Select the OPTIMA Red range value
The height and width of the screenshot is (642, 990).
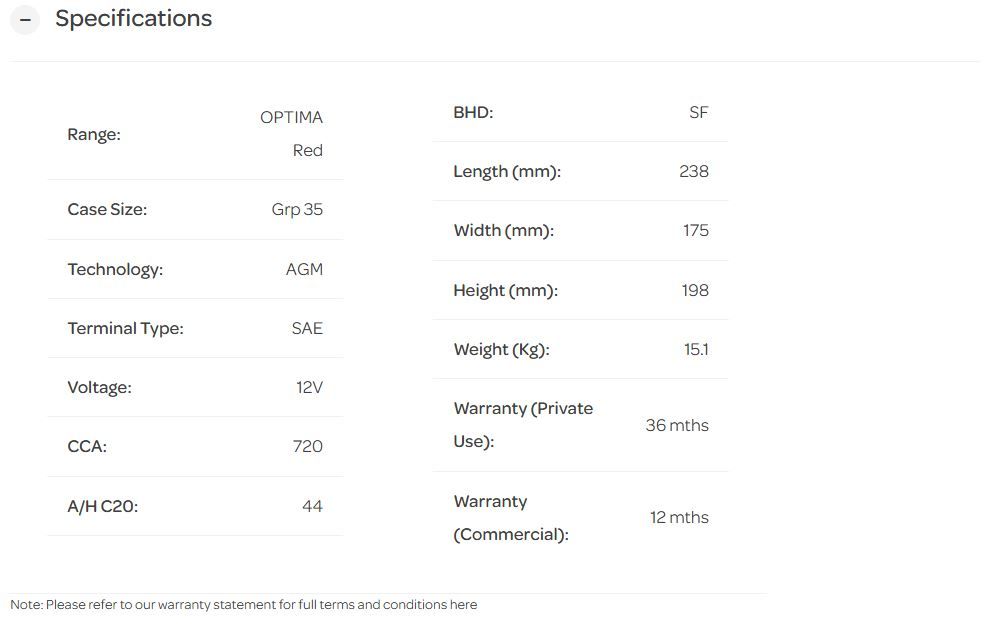click(292, 133)
